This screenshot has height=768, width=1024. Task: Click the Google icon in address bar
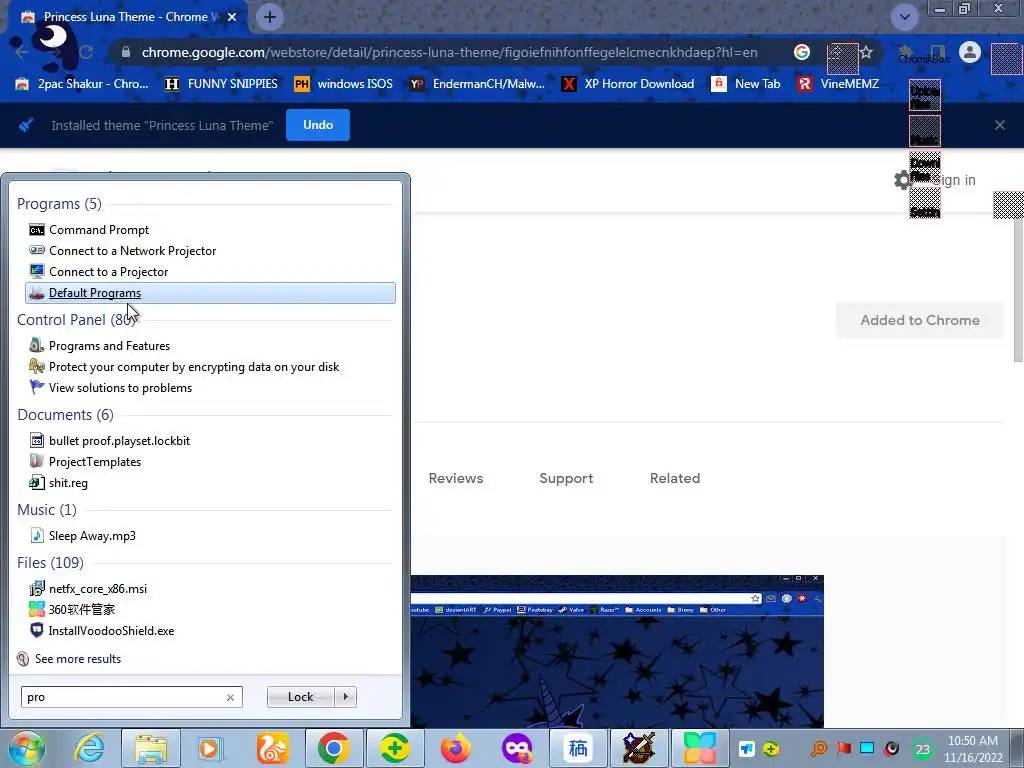802,52
